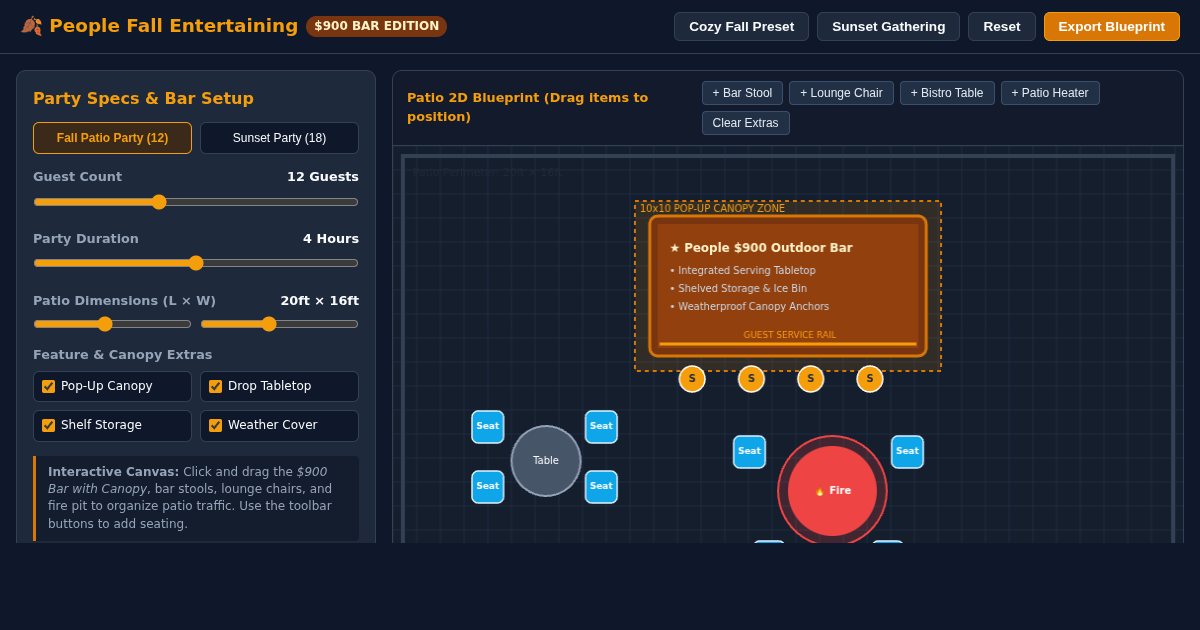1200x630 pixels.
Task: Select the People $900 Outdoor Bar block
Action: (788, 286)
